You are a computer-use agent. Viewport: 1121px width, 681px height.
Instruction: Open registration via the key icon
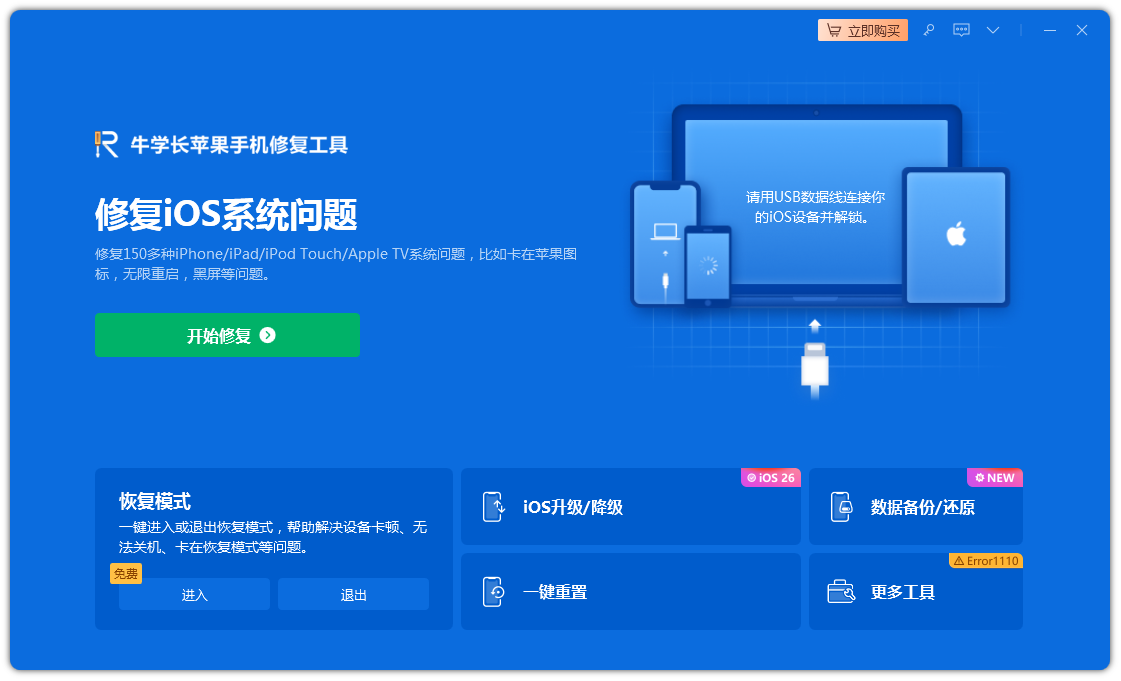coord(929,30)
